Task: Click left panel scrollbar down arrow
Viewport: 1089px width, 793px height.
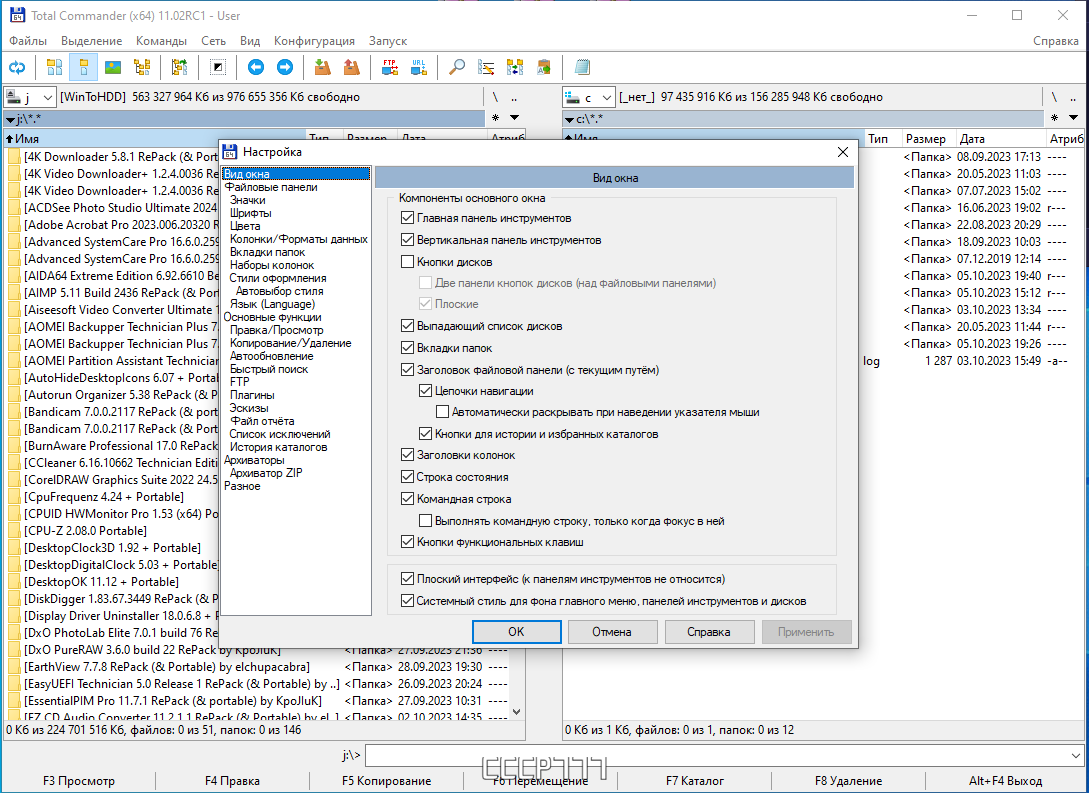Action: (x=516, y=712)
